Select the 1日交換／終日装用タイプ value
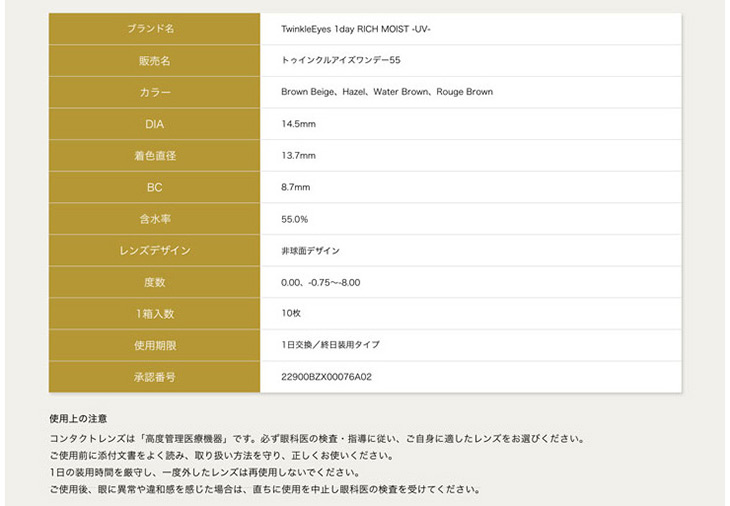Screen dimensions: 730x506 tap(331, 344)
